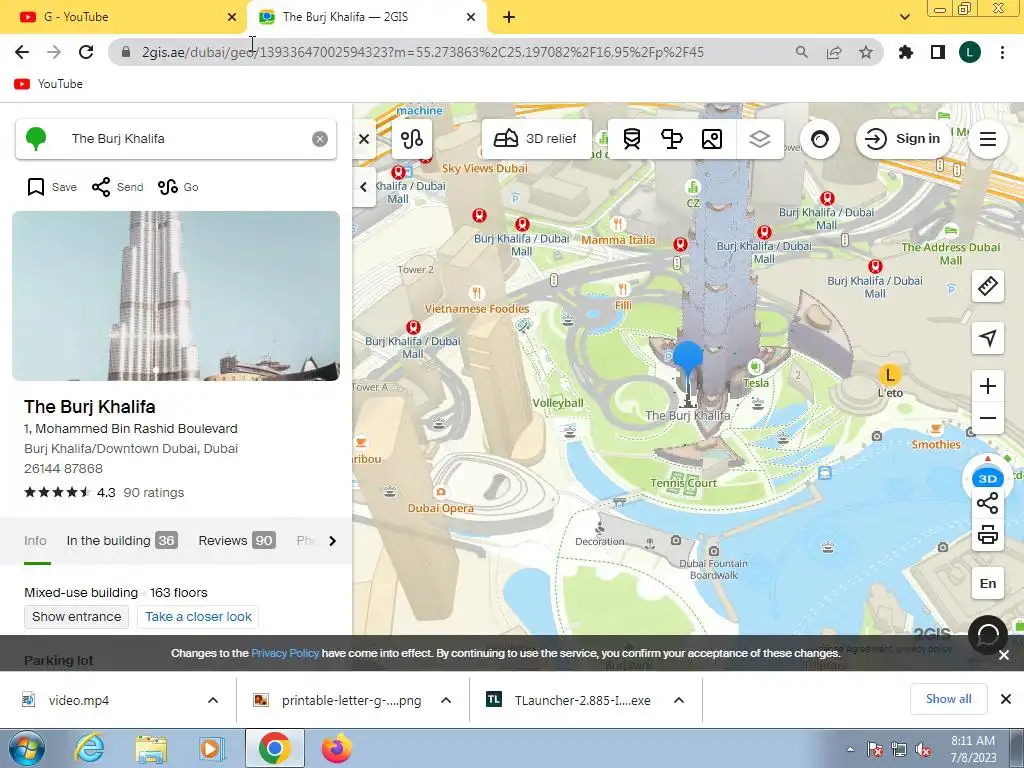Click Send to share the place
The height and width of the screenshot is (768, 1024).
pyautogui.click(x=117, y=187)
